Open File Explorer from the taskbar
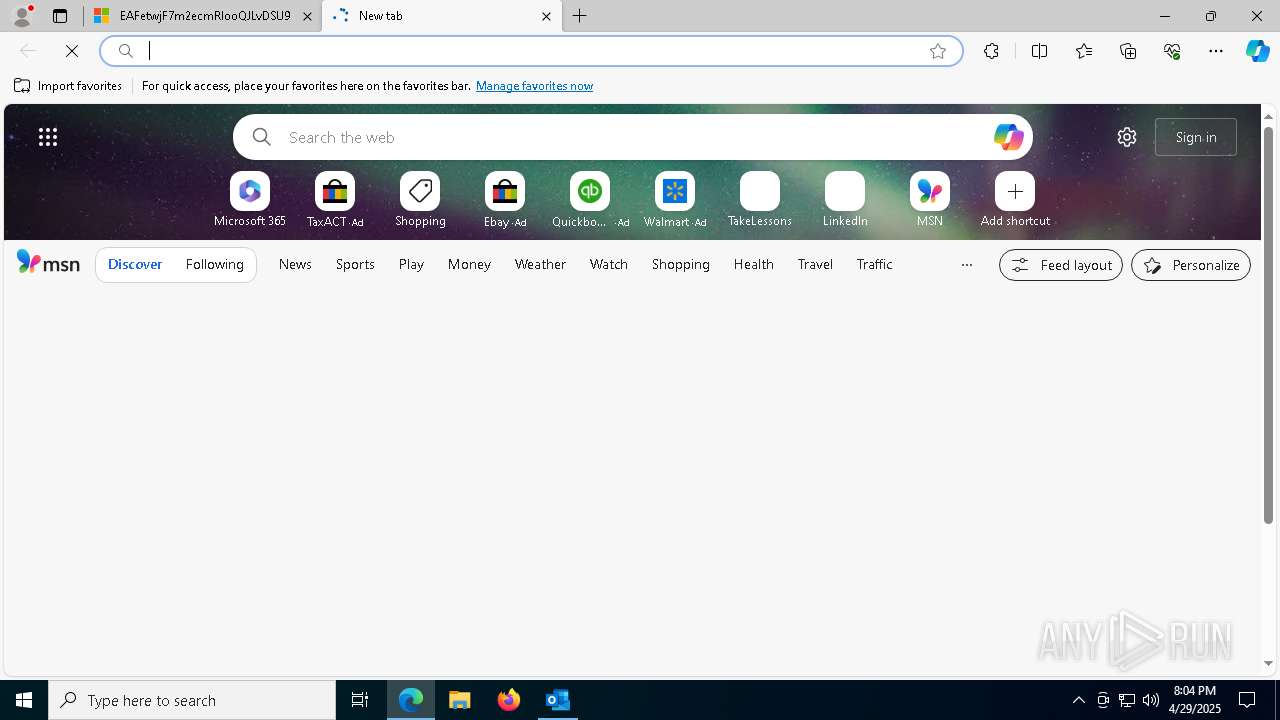 [x=460, y=700]
